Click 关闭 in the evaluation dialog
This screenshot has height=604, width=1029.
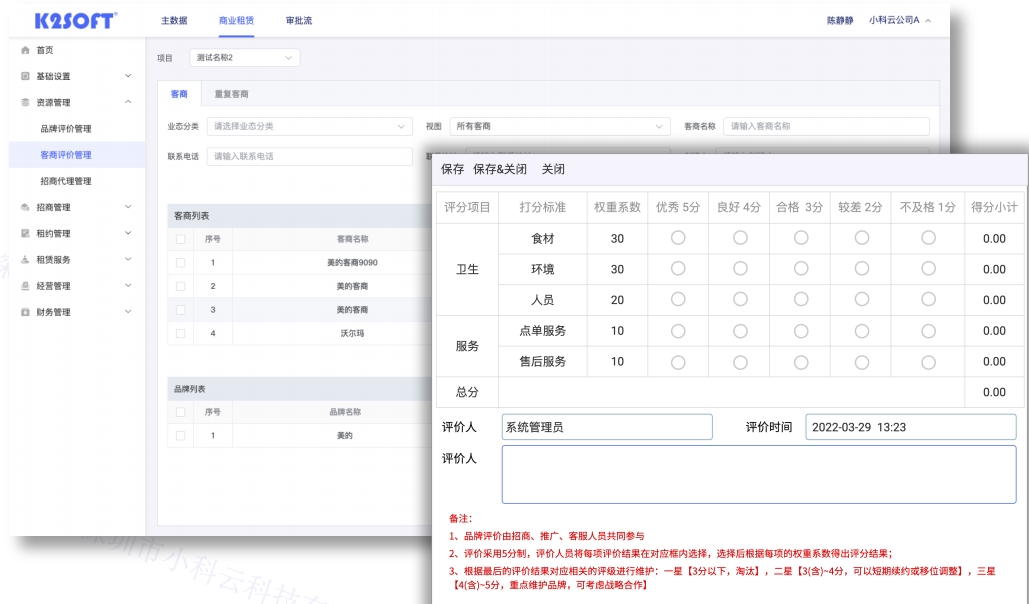click(x=553, y=169)
